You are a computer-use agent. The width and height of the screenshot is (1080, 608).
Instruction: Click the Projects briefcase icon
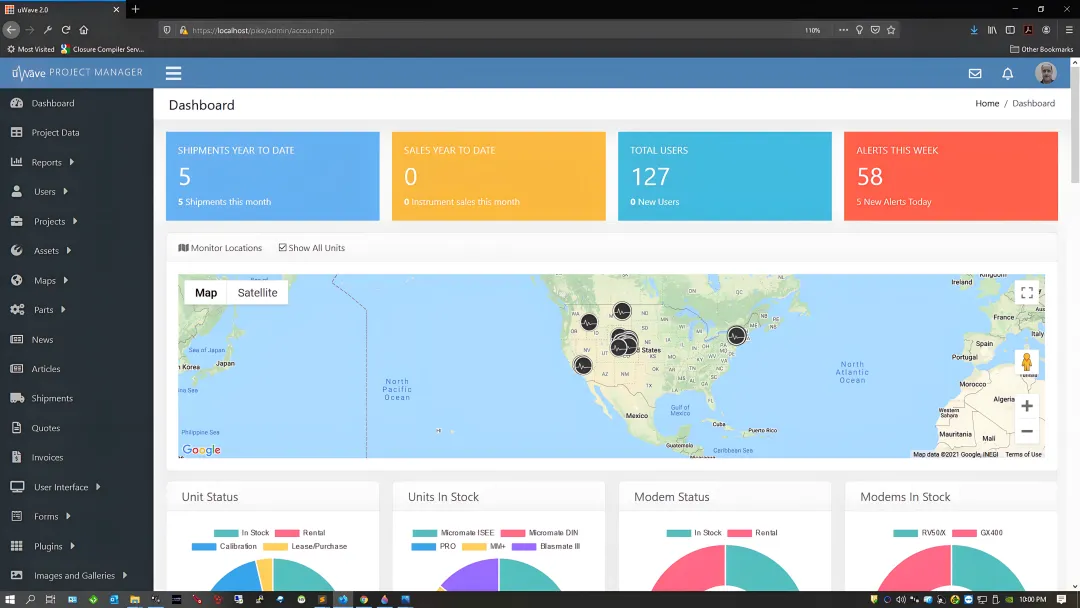[x=17, y=221]
